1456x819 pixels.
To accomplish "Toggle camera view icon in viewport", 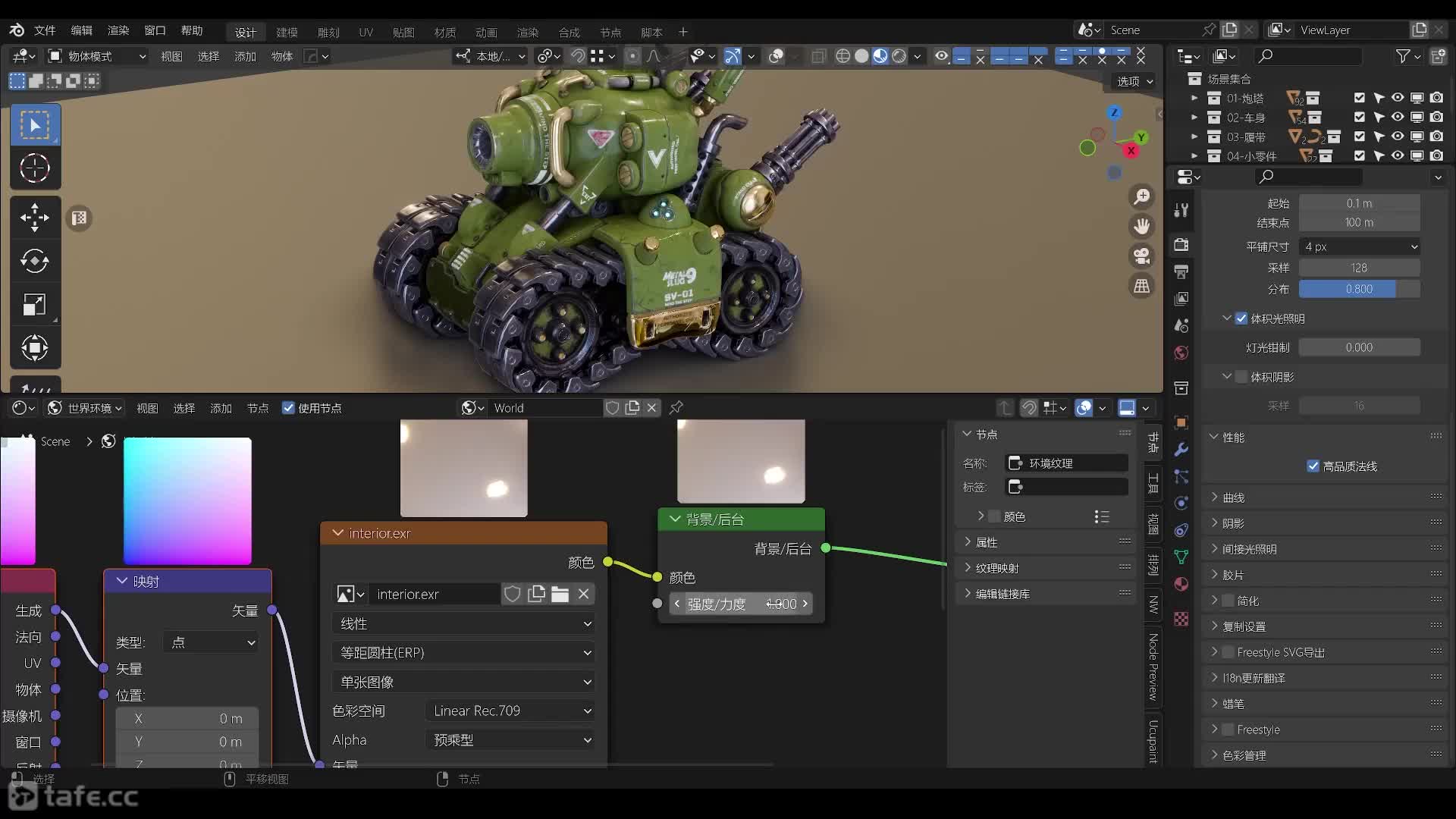I will click(1141, 256).
